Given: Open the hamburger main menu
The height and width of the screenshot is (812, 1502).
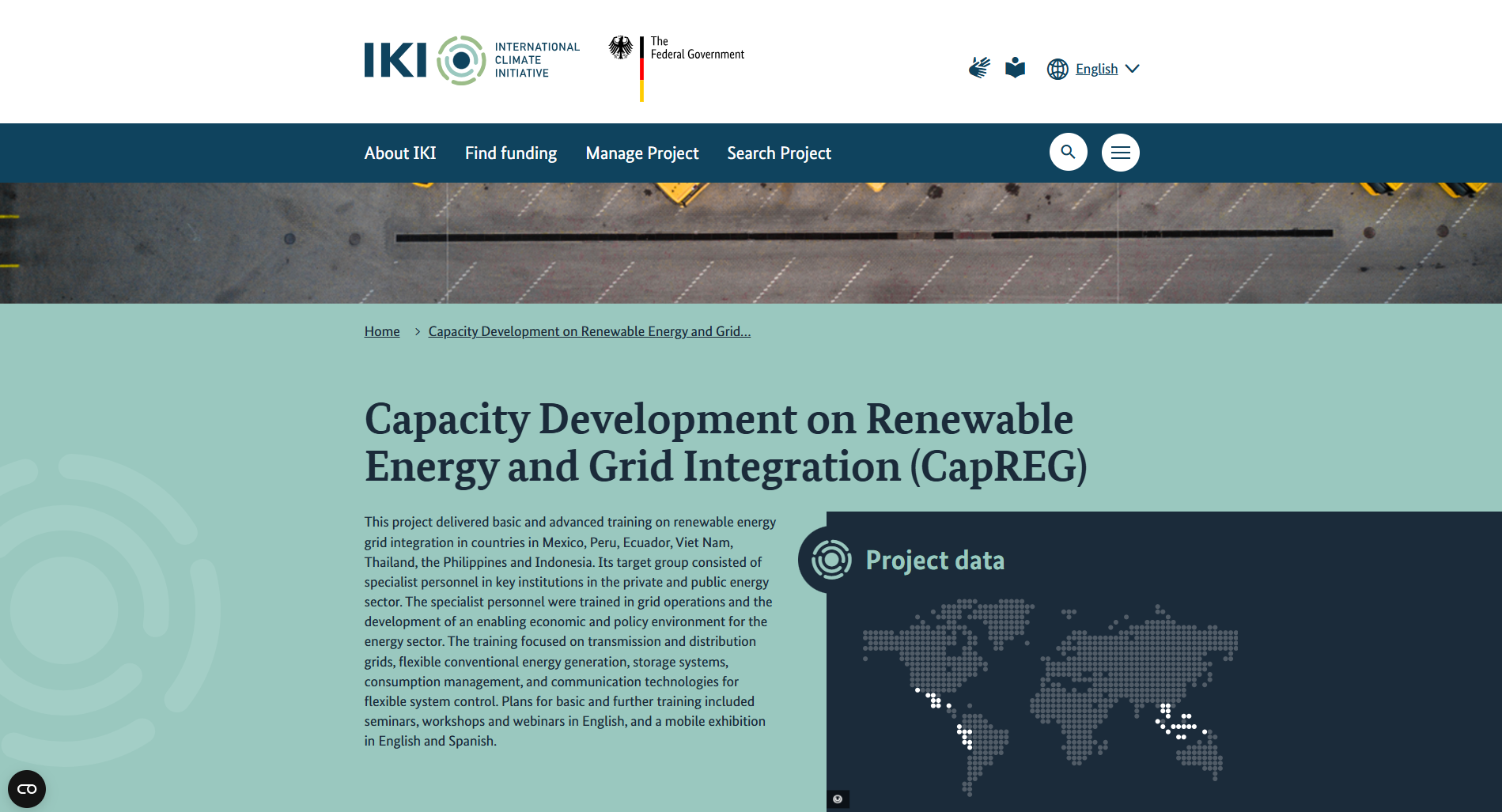Looking at the screenshot, I should (x=1120, y=153).
